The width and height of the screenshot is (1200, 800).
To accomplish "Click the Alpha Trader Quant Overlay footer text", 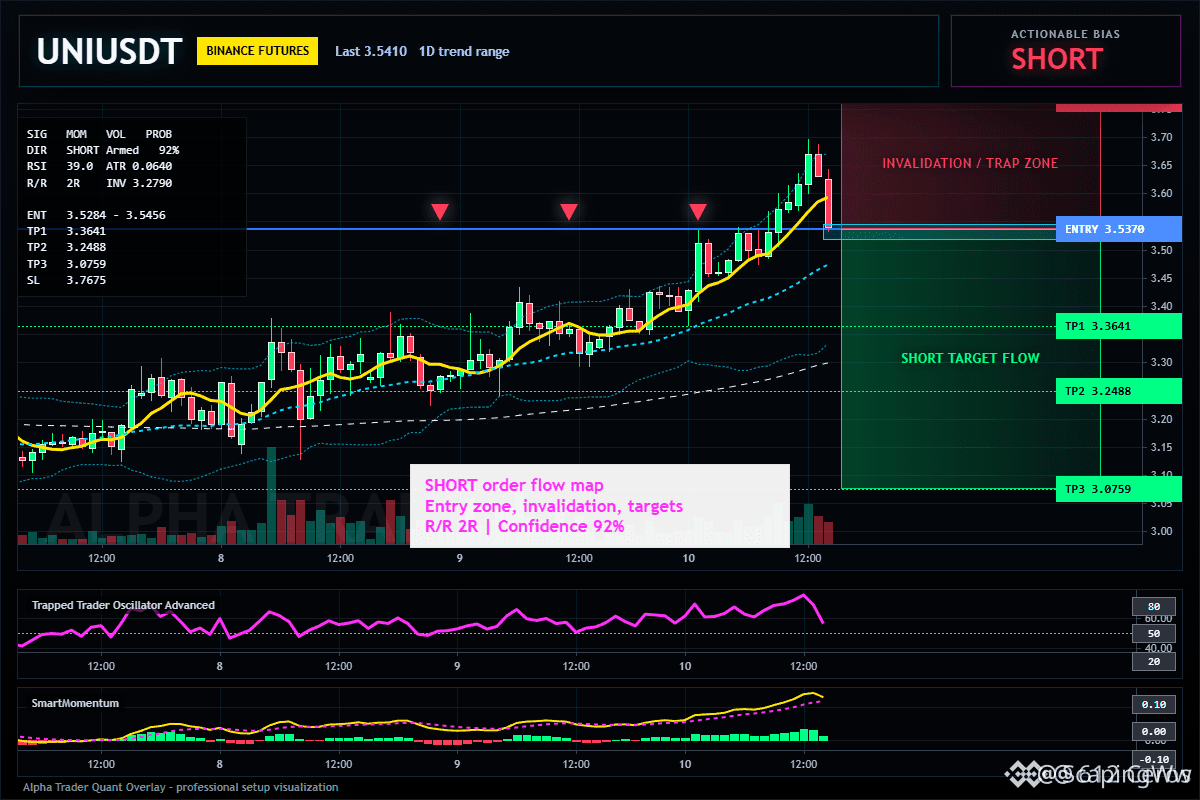I will coord(180,787).
